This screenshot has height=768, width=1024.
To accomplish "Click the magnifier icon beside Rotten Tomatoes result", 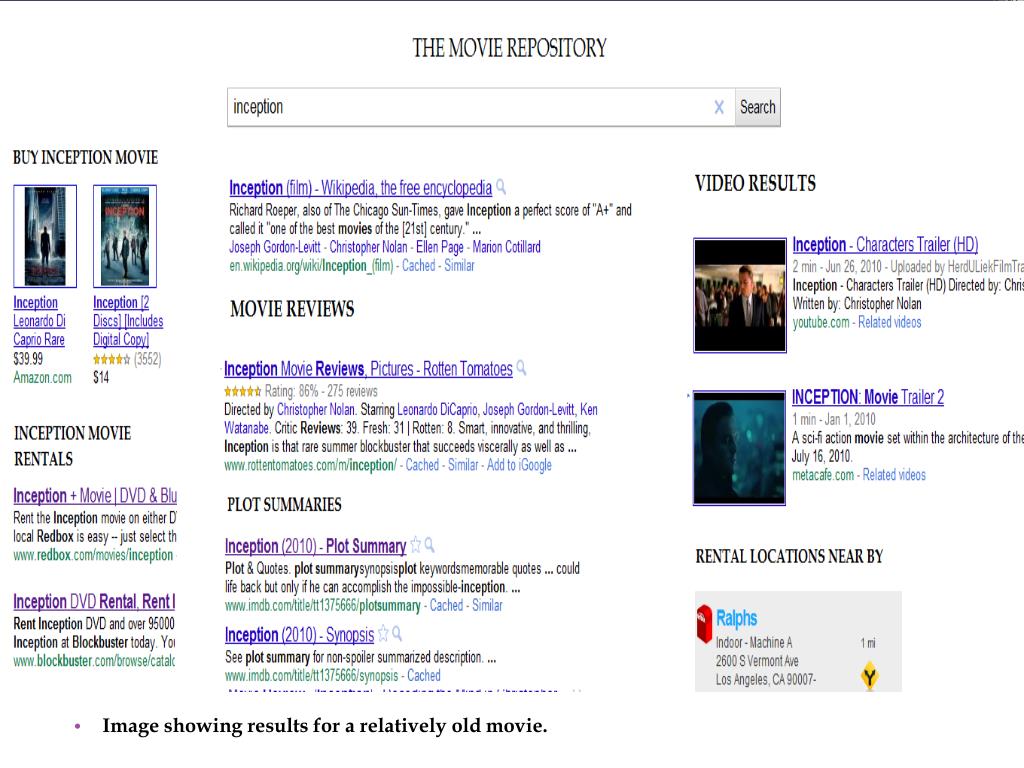I will 521,368.
